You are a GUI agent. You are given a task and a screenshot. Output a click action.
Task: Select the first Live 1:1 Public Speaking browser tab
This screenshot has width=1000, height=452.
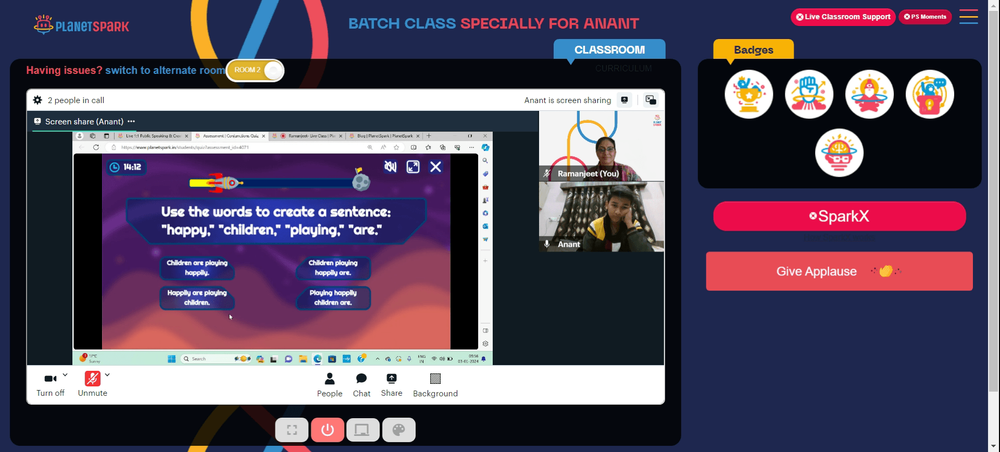152,136
